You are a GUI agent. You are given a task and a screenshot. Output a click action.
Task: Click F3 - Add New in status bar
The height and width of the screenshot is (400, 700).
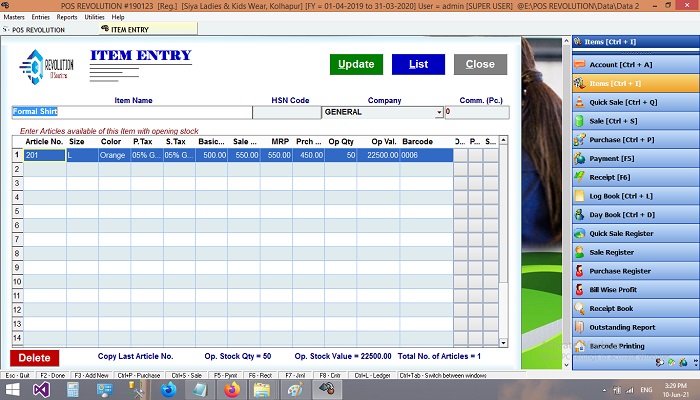point(91,376)
